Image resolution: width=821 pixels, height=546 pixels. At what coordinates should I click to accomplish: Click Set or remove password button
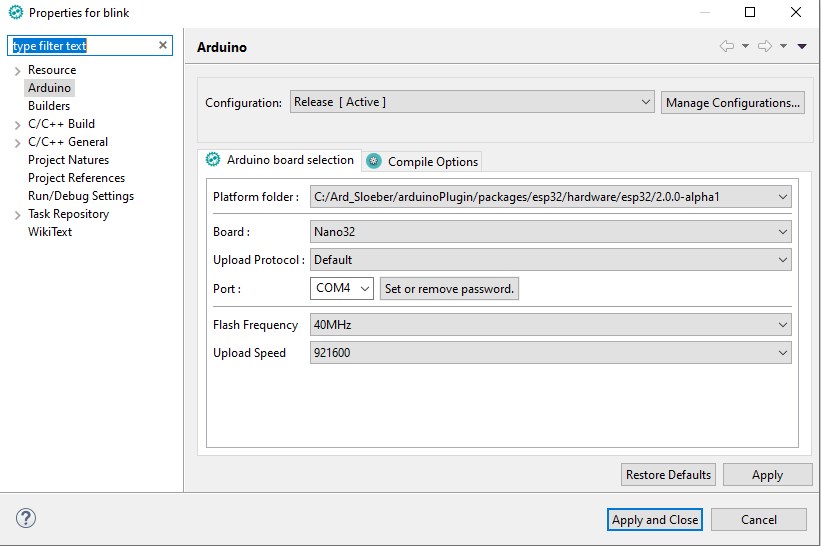coord(449,288)
